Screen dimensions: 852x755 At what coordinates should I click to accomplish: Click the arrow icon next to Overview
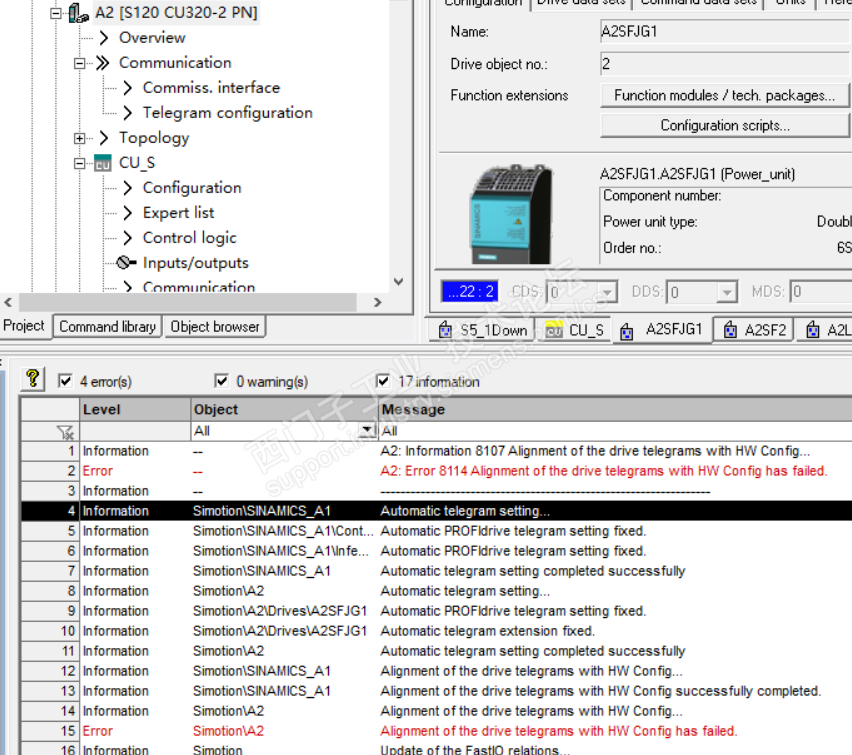(104, 38)
